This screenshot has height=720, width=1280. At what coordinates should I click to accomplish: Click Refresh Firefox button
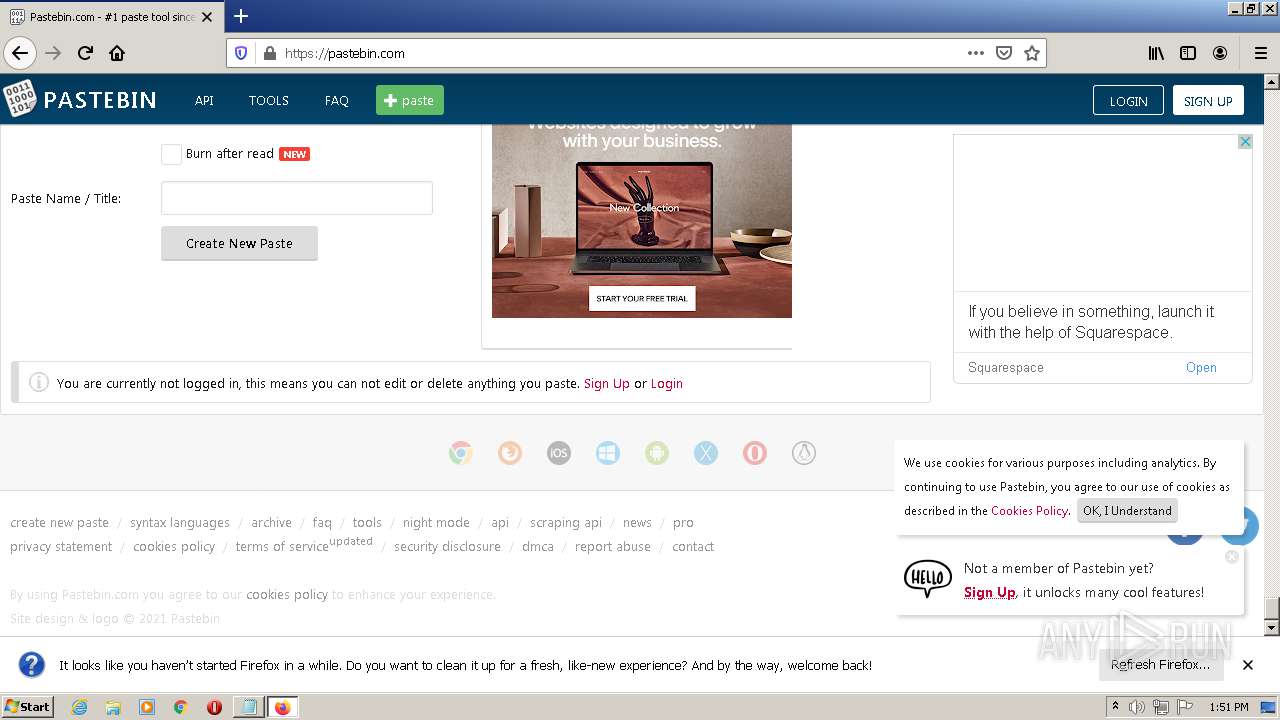1160,664
